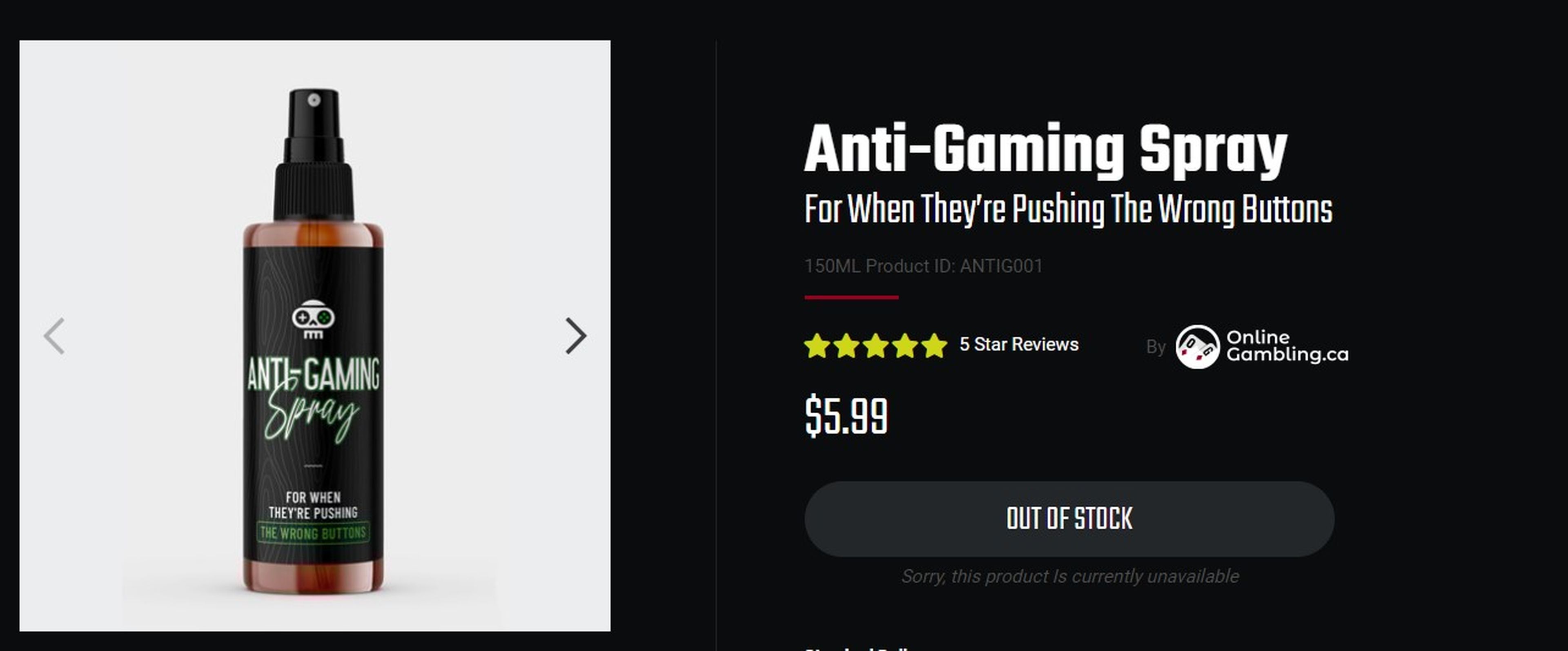Viewport: 1568px width, 651px height.
Task: Click the product ID ANTIG001 text
Action: coord(1001,266)
